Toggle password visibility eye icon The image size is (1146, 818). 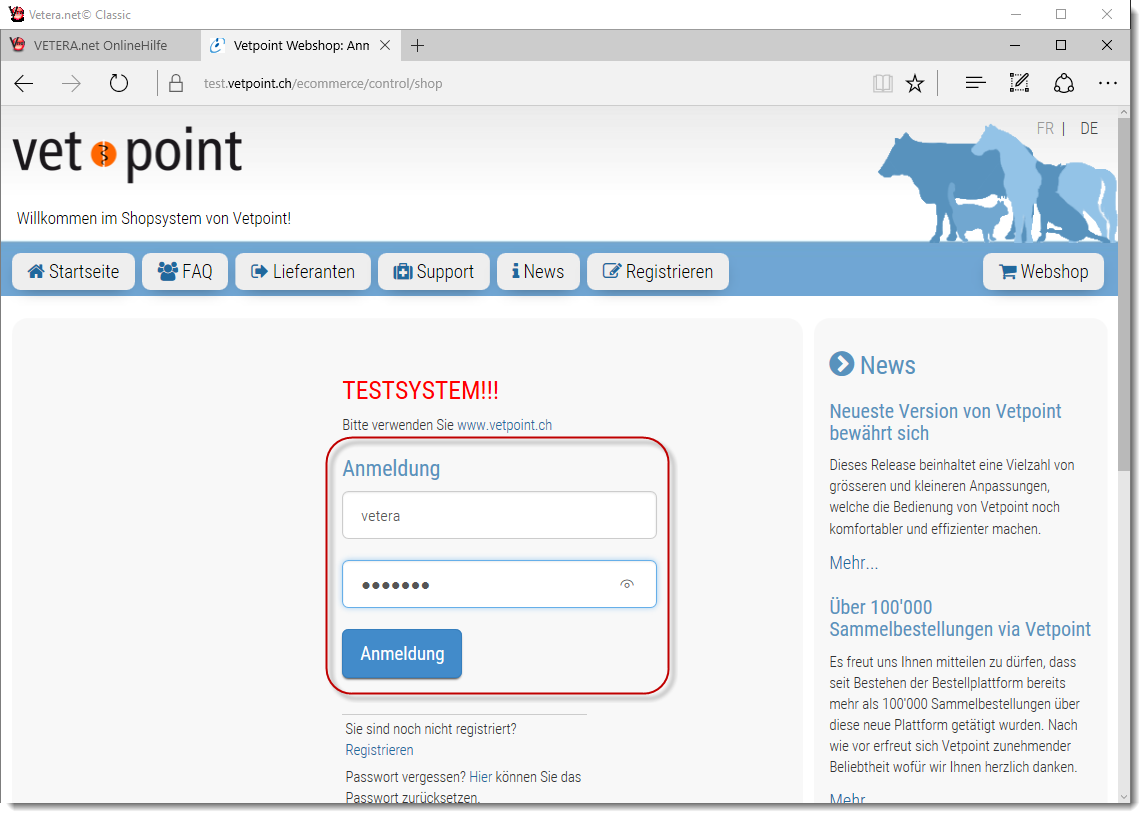pyautogui.click(x=627, y=585)
